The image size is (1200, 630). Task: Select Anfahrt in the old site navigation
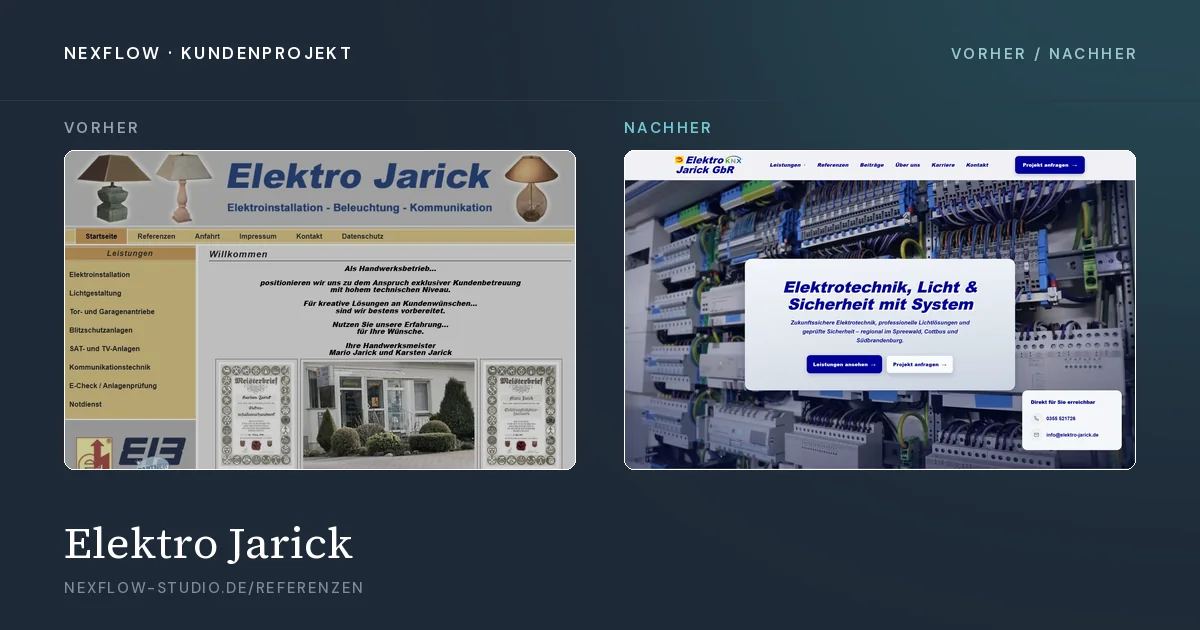coord(207,236)
